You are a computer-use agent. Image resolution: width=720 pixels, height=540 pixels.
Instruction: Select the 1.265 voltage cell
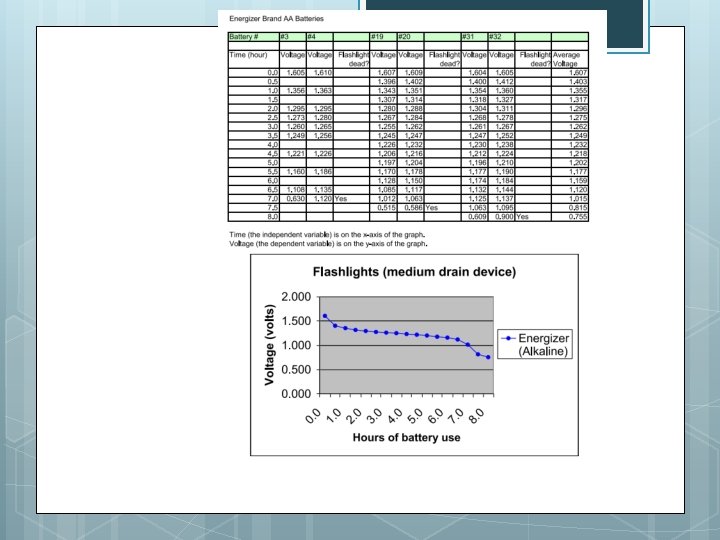click(x=320, y=127)
